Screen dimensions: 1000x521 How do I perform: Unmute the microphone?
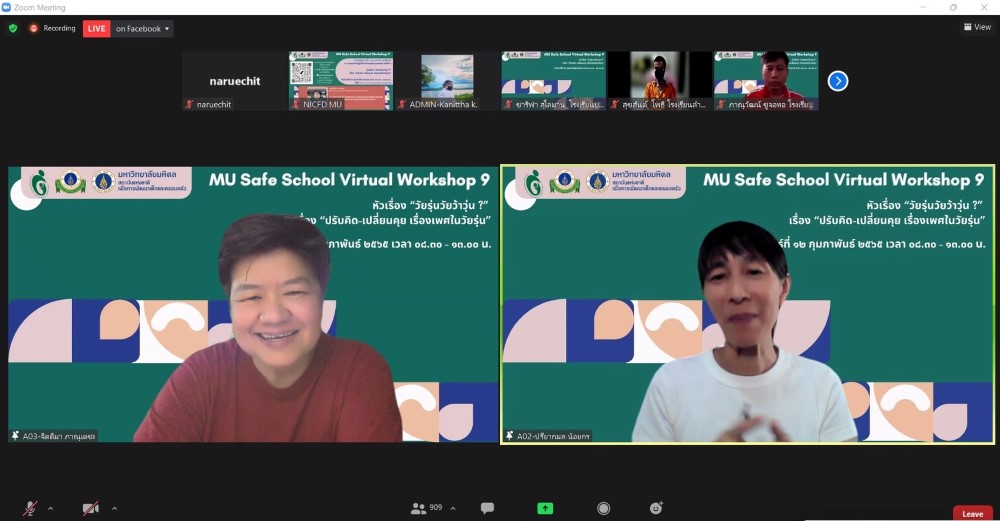click(x=30, y=508)
